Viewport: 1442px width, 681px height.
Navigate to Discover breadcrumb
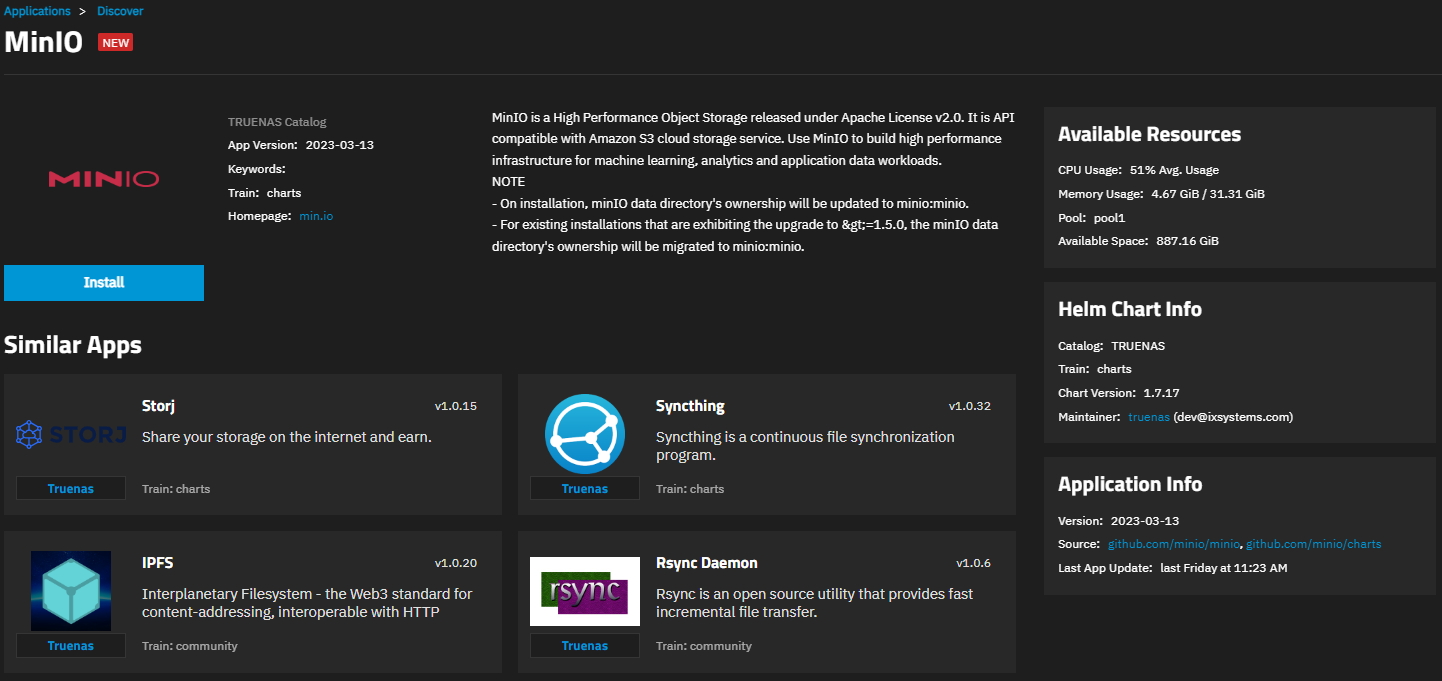pyautogui.click(x=120, y=11)
